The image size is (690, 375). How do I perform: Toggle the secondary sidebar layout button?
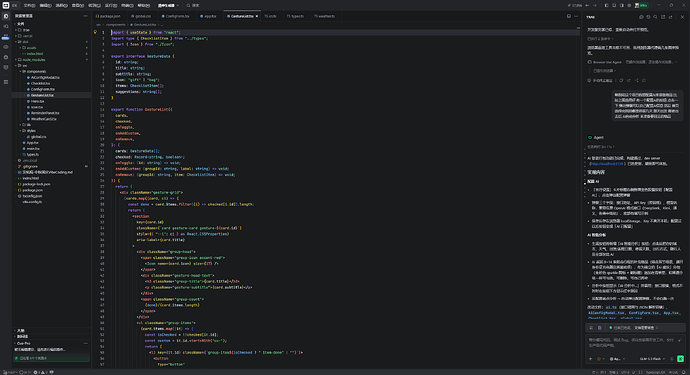621,5
